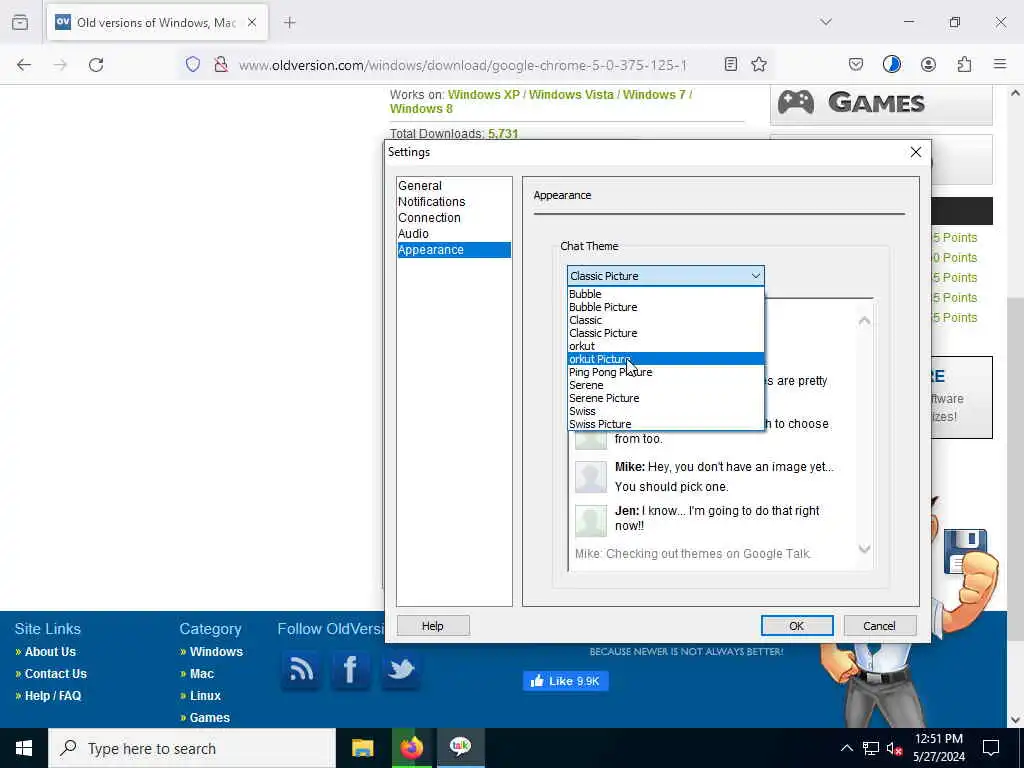Click Cancel in Settings dialog

coord(879,626)
